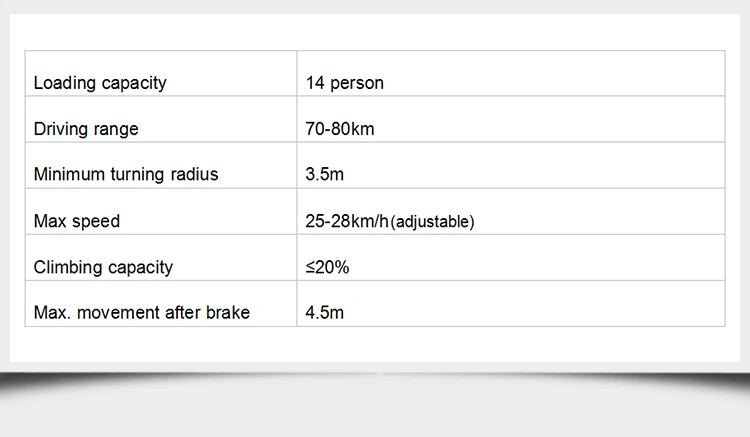Select the "14 person" value cell
Viewport: 750px width, 437px height.
tap(344, 83)
